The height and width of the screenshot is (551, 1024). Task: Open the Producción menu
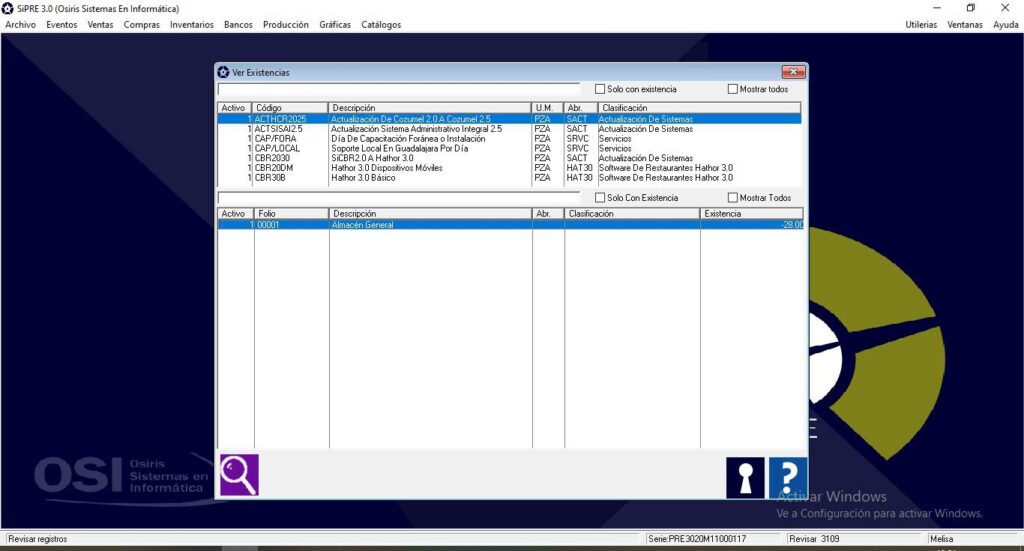pyautogui.click(x=285, y=25)
